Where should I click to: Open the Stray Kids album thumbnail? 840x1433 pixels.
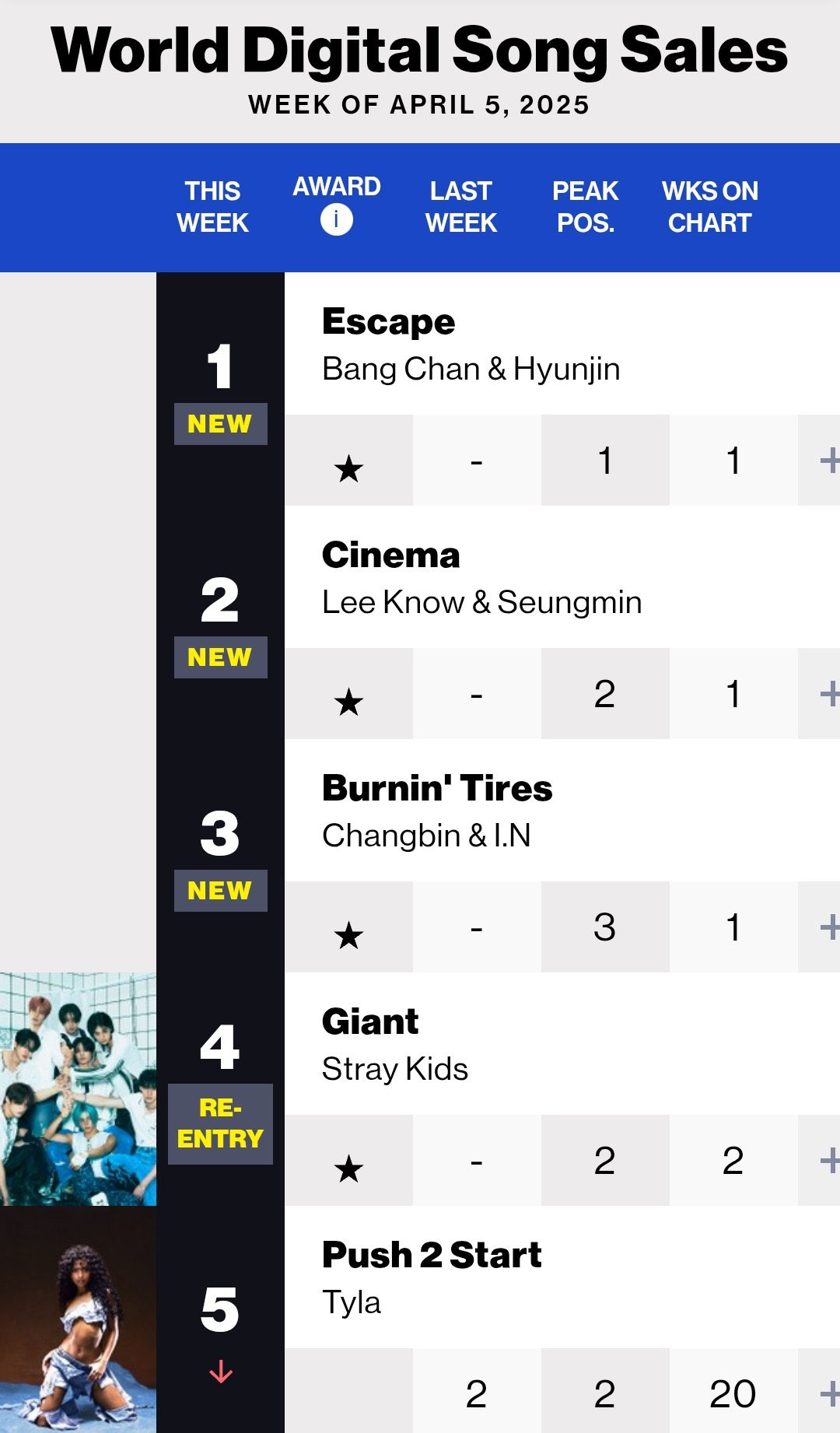click(78, 1089)
